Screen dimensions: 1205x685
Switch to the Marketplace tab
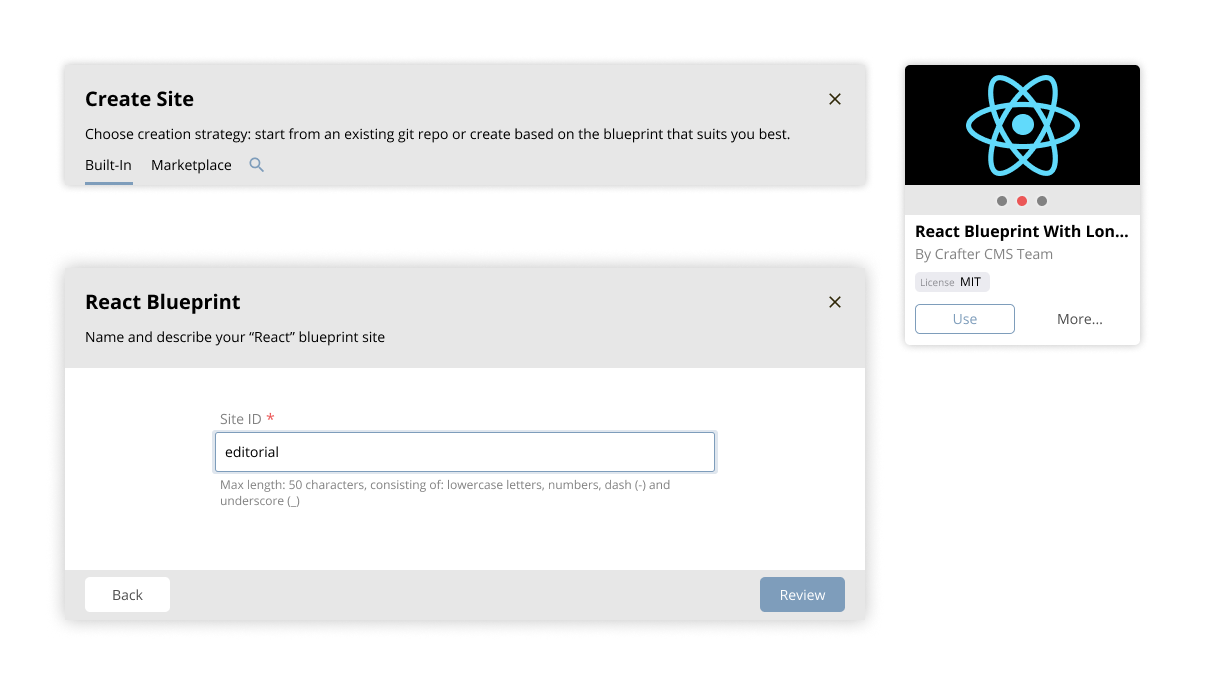point(190,164)
